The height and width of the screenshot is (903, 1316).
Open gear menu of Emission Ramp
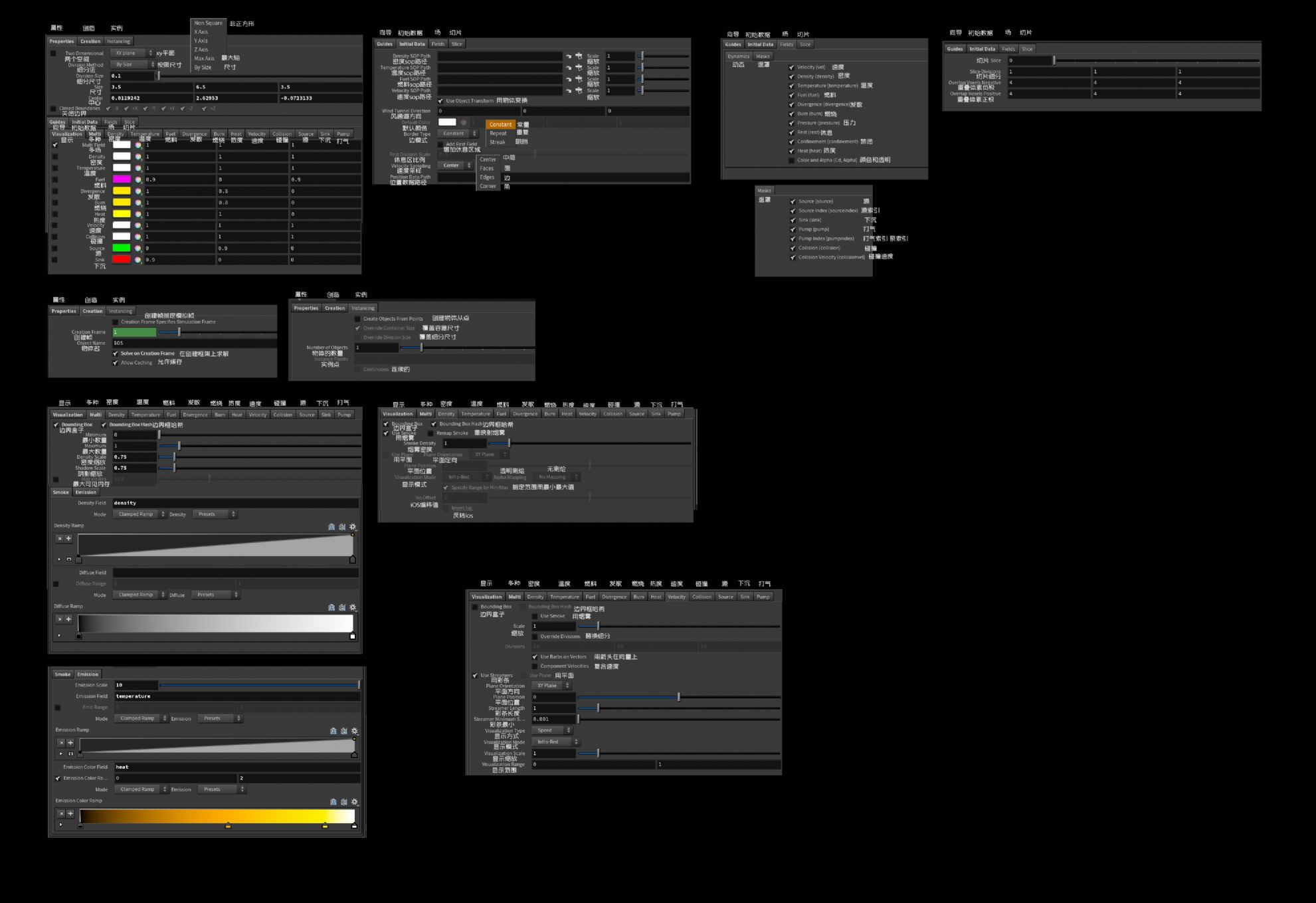[355, 731]
